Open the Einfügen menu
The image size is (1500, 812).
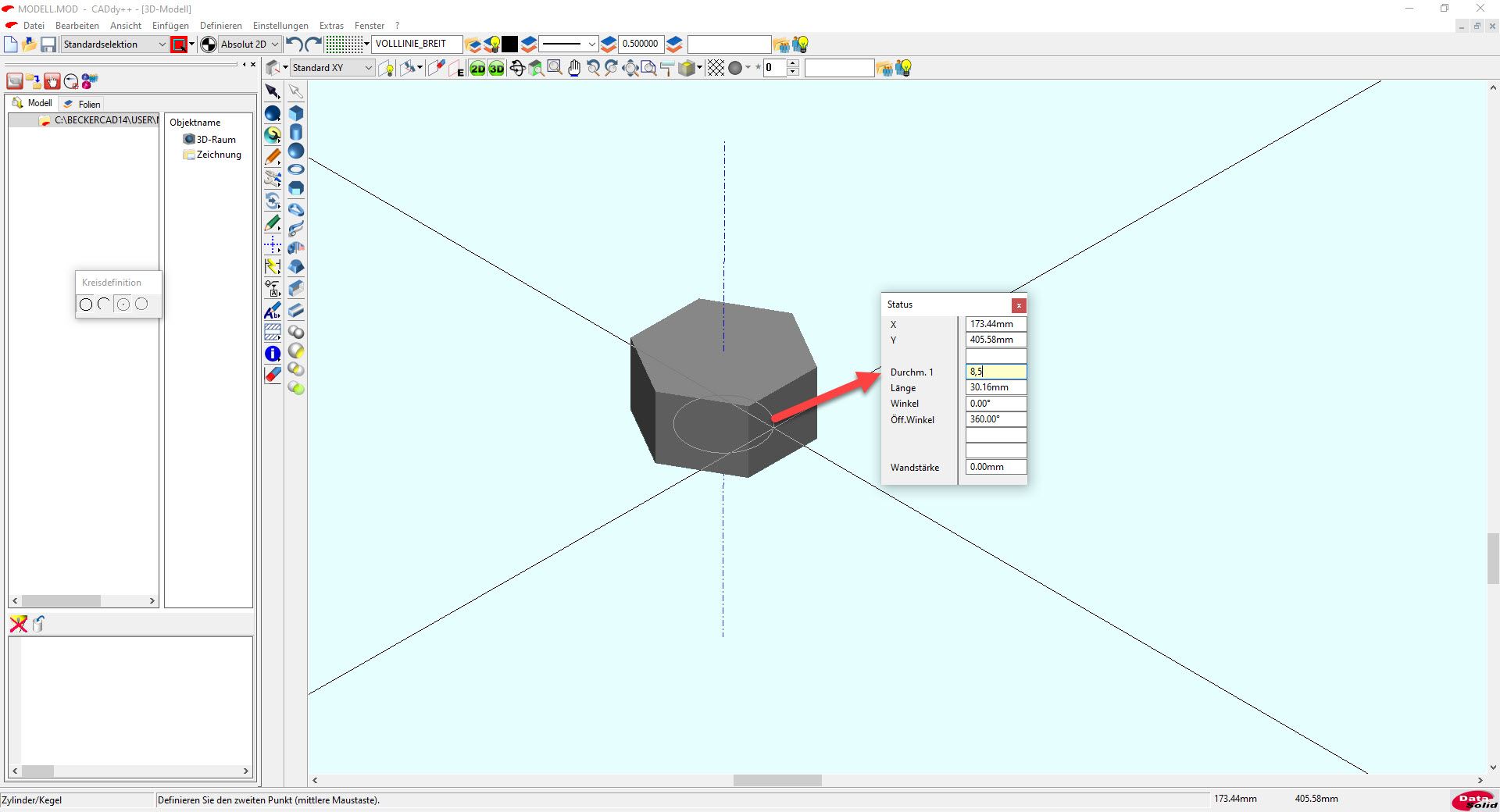pyautogui.click(x=170, y=26)
